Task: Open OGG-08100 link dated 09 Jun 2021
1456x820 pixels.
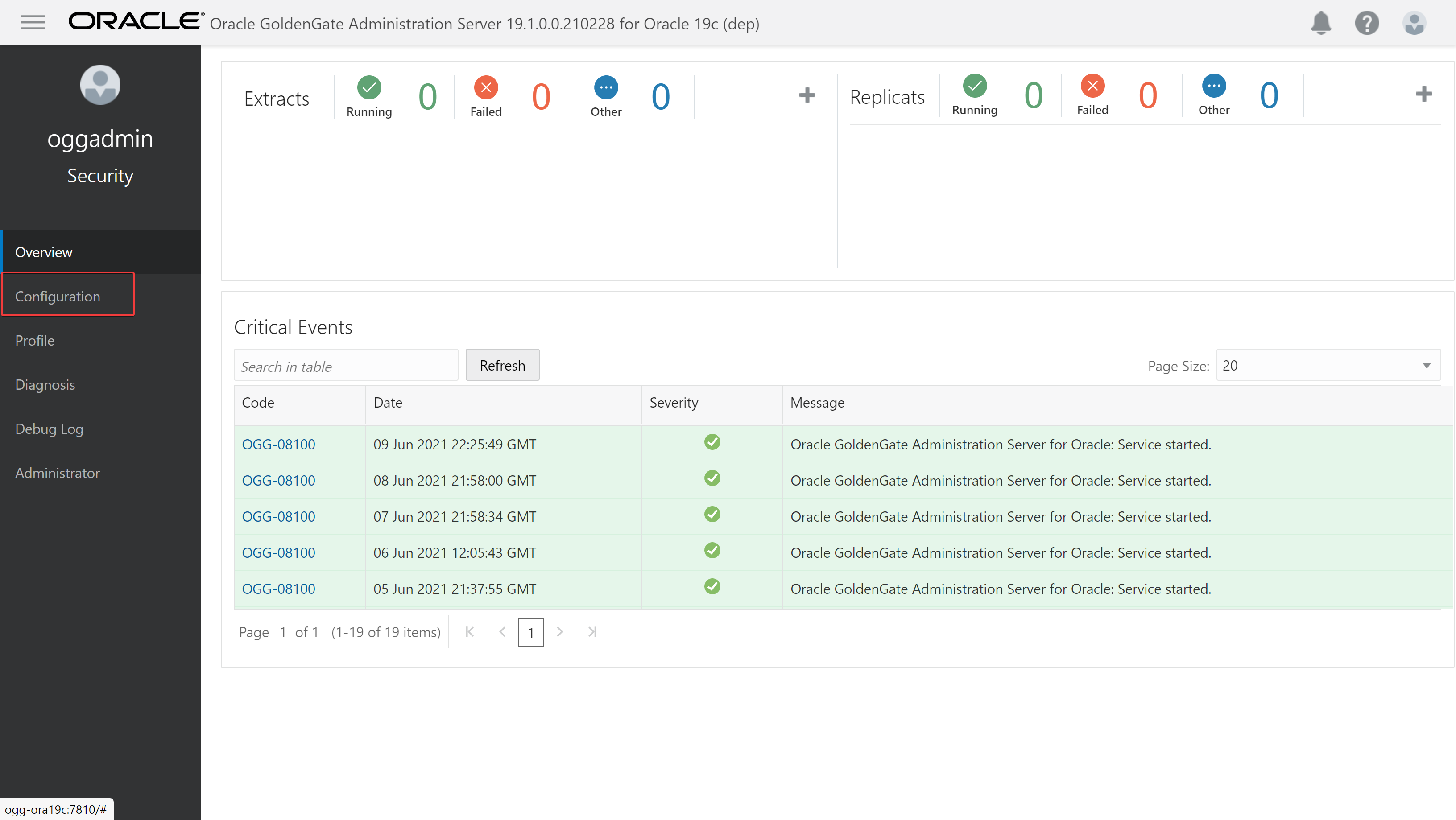Action: pyautogui.click(x=278, y=444)
